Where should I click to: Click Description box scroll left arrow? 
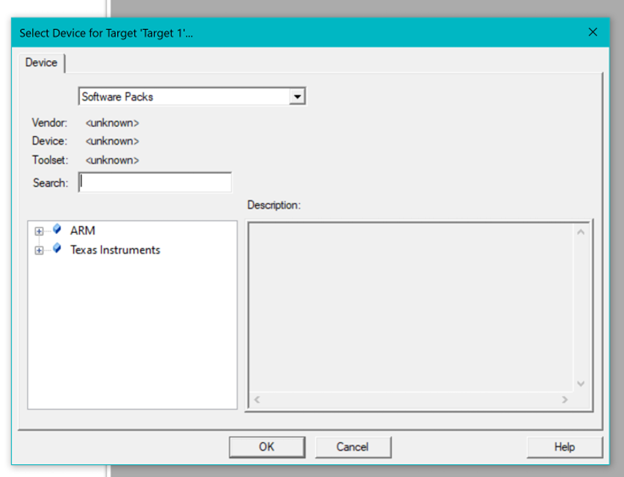[x=258, y=400]
